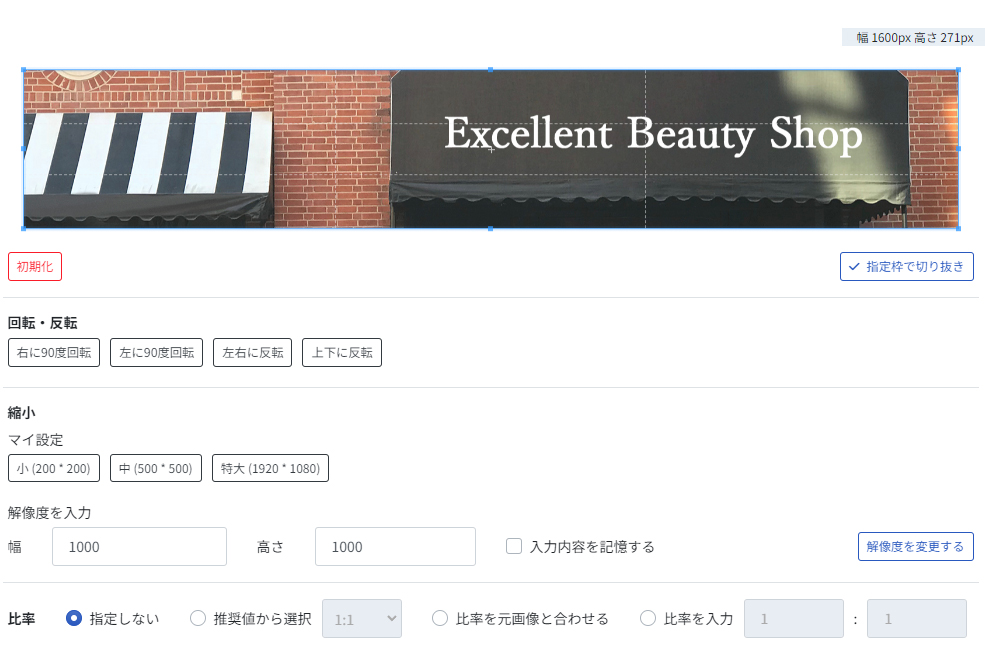Apply crop with 指定枠で切り抜き button

click(x=906, y=266)
